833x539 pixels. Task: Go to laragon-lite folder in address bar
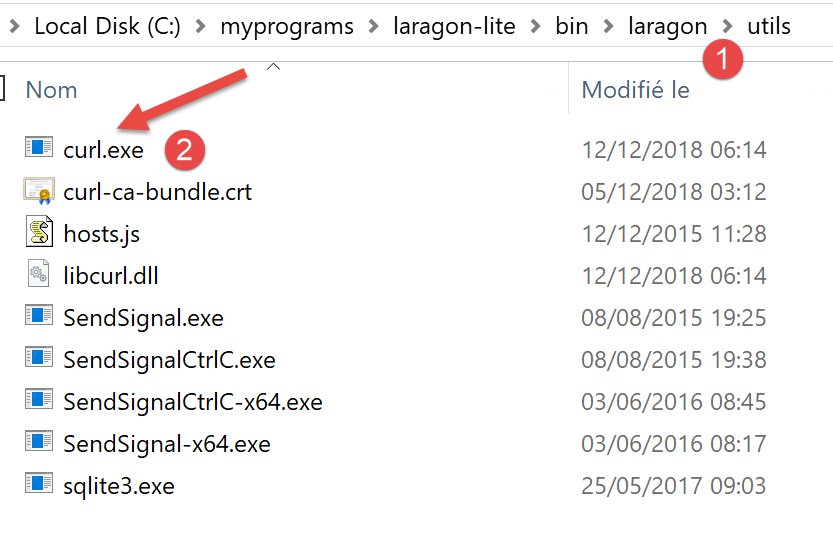click(455, 26)
